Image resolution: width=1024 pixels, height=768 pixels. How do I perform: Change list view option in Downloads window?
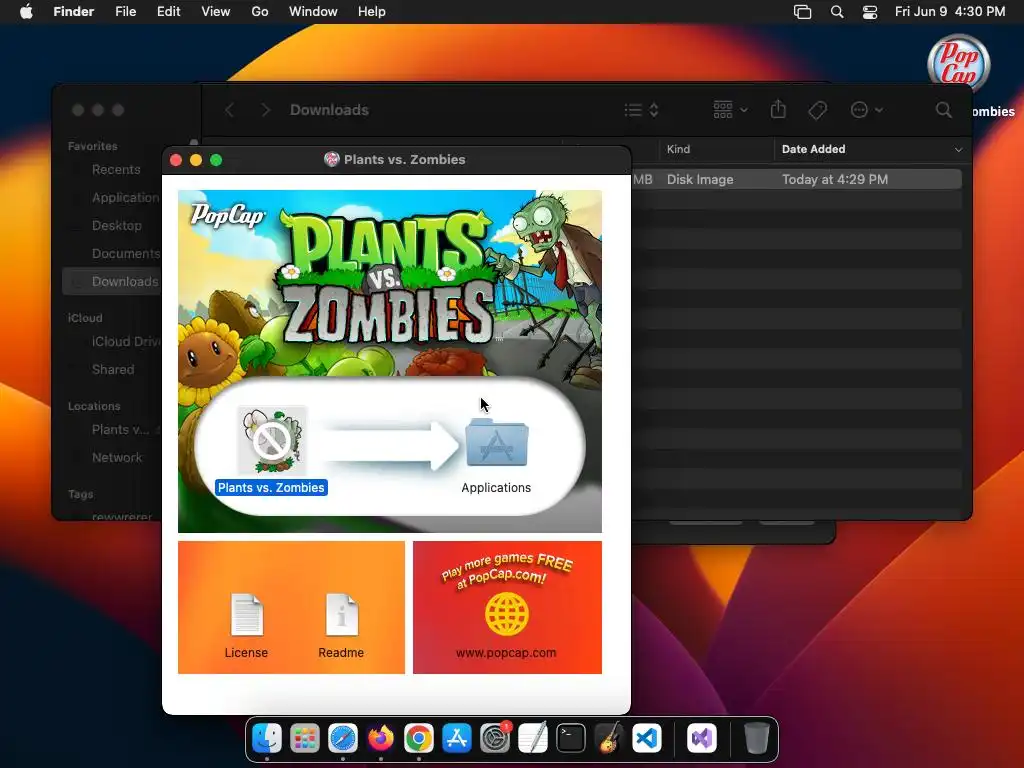641,110
